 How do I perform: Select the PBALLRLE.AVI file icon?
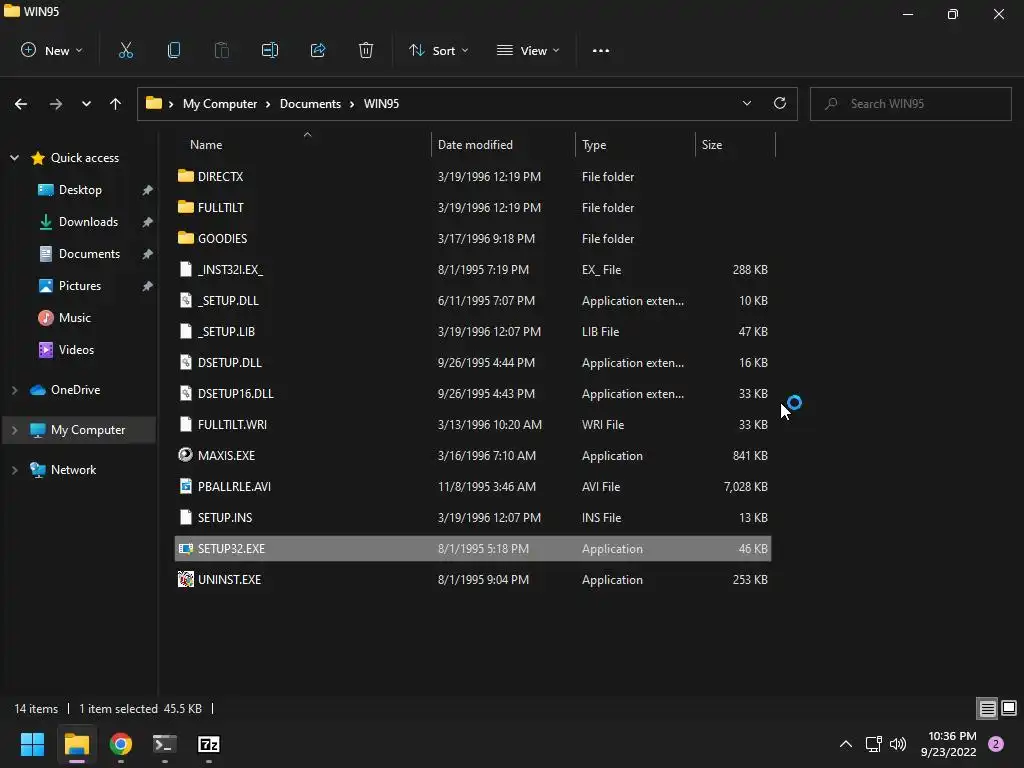pos(185,486)
